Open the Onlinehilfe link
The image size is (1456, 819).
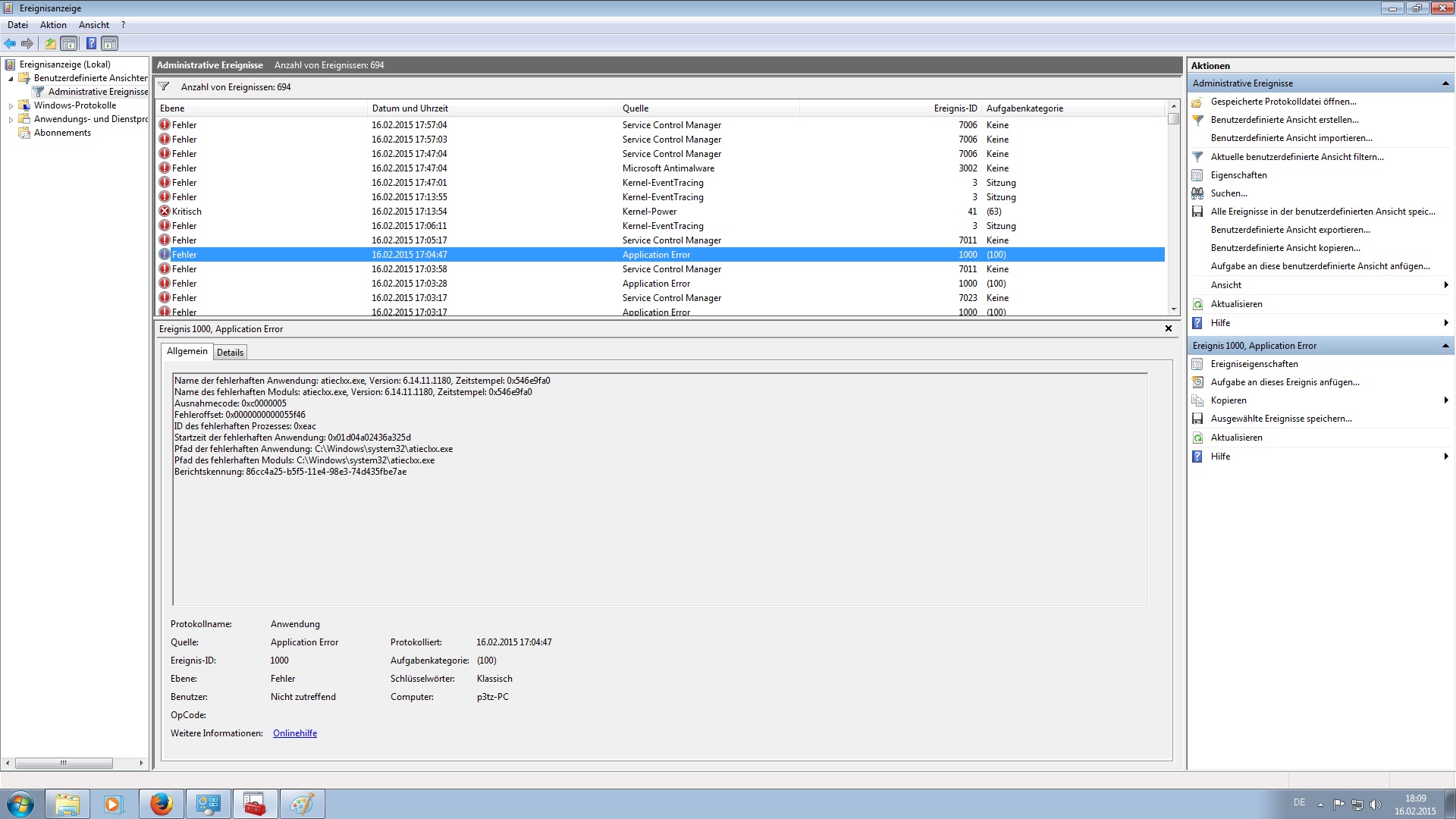tap(295, 733)
